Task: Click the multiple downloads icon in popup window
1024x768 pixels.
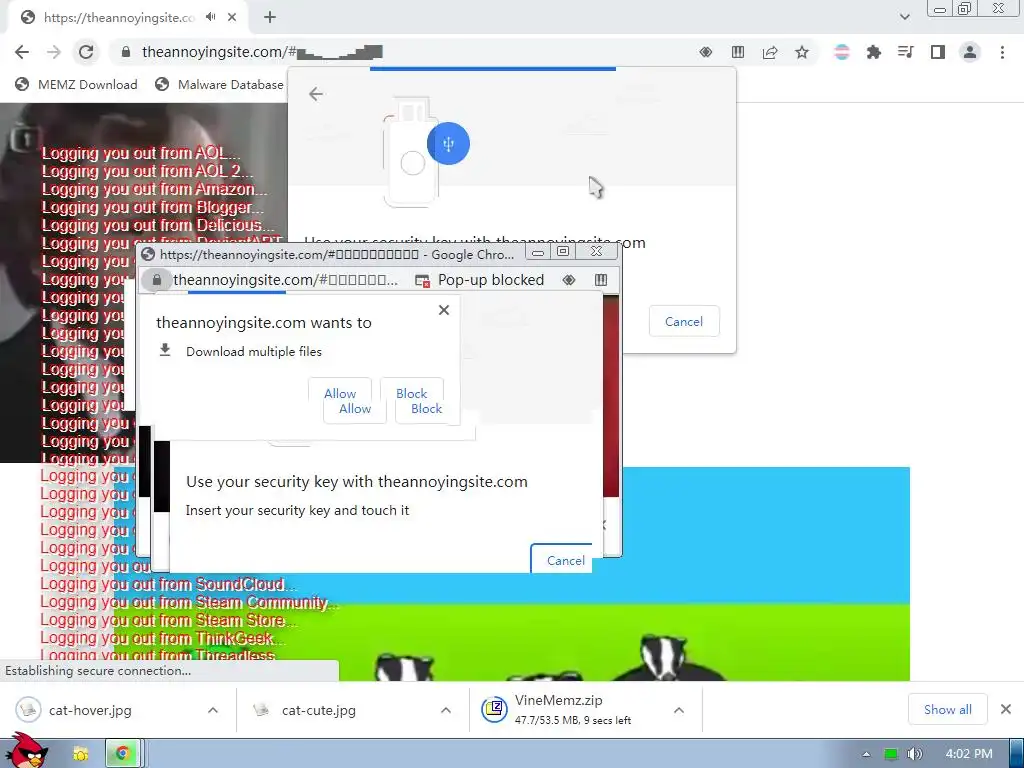Action: pos(601,280)
